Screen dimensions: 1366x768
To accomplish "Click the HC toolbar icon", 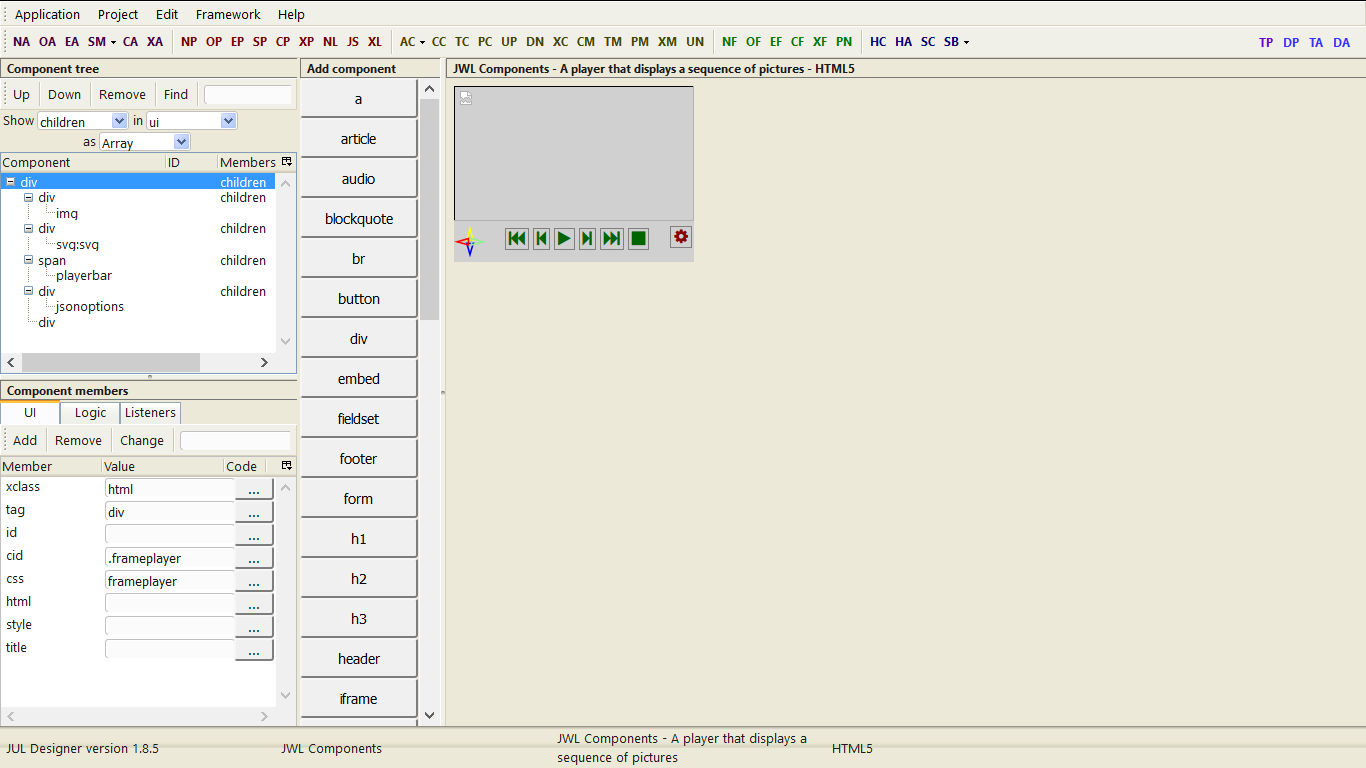I will (878, 41).
